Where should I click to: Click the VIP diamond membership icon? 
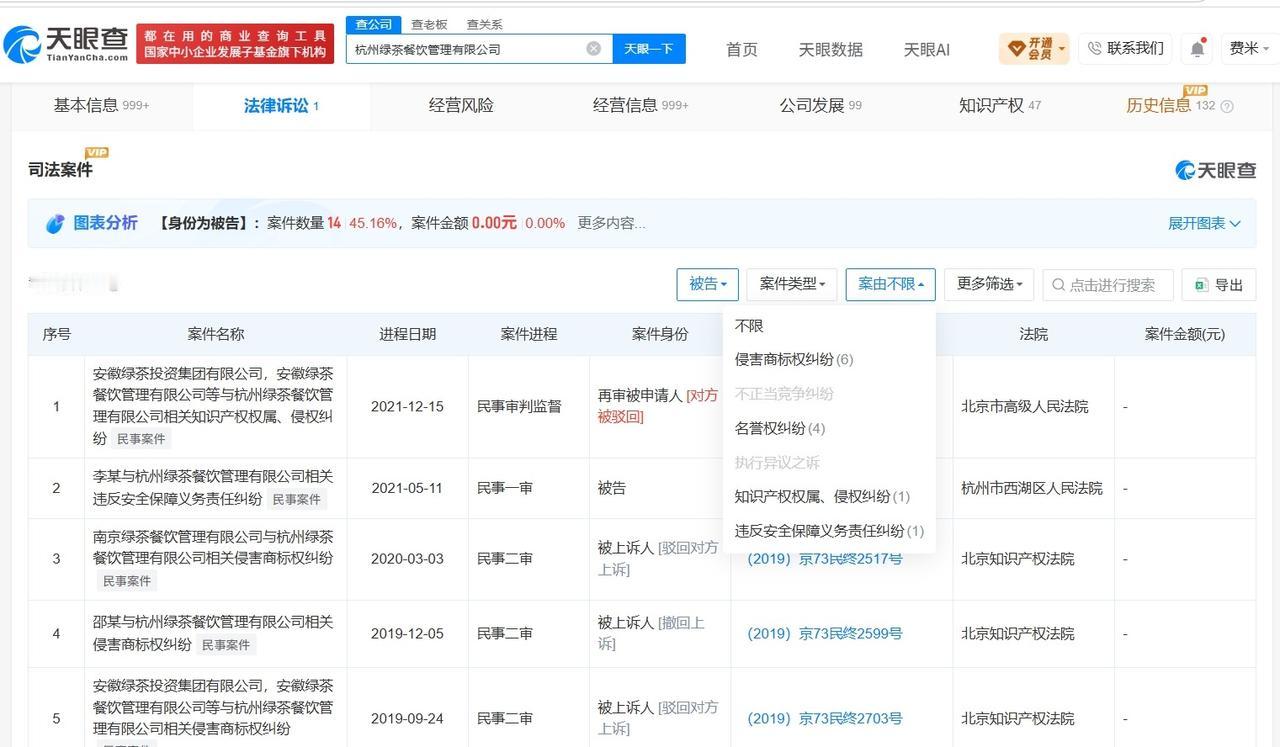tap(1017, 48)
